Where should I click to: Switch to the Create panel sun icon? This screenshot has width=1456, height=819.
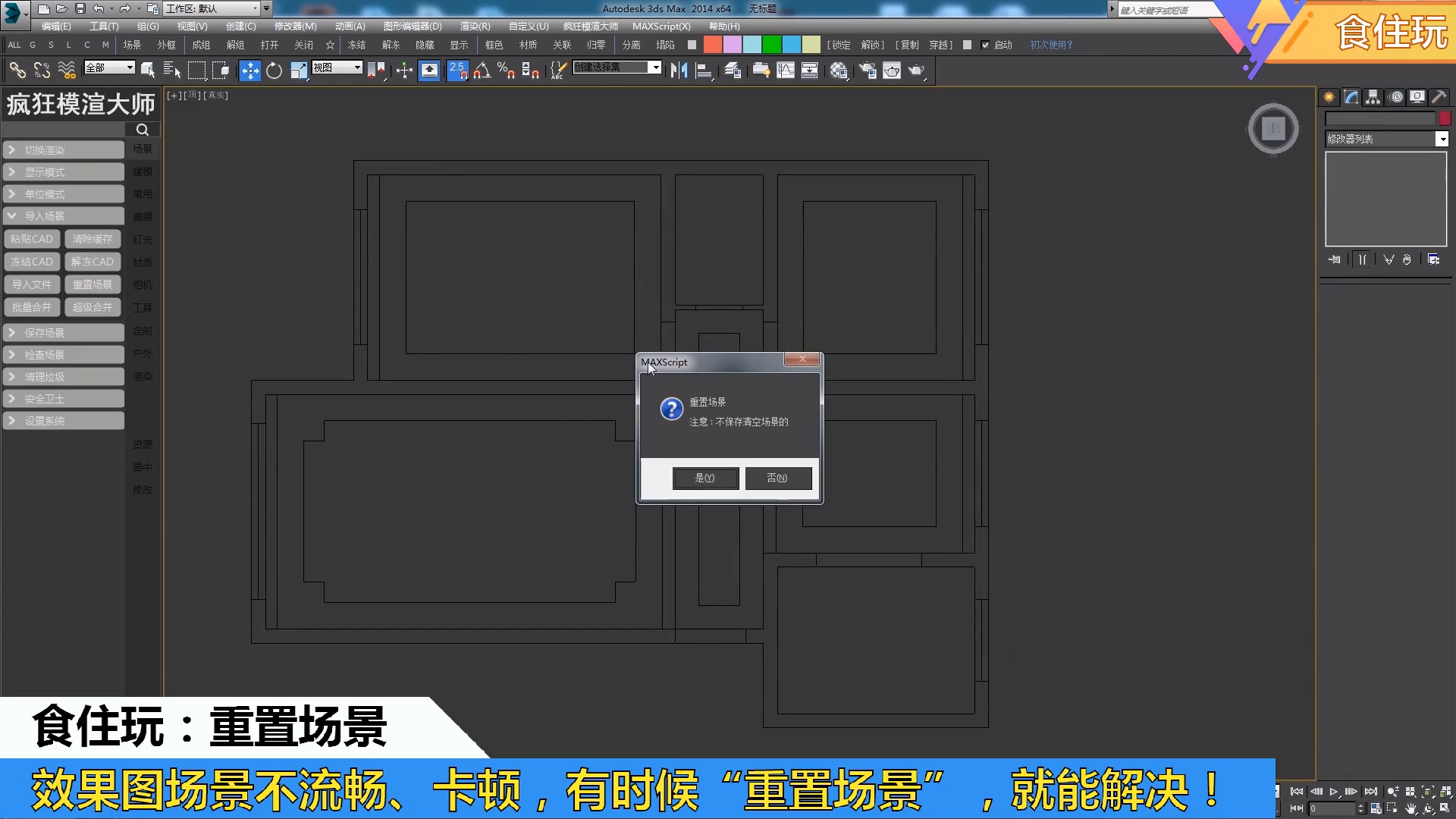[x=1329, y=99]
